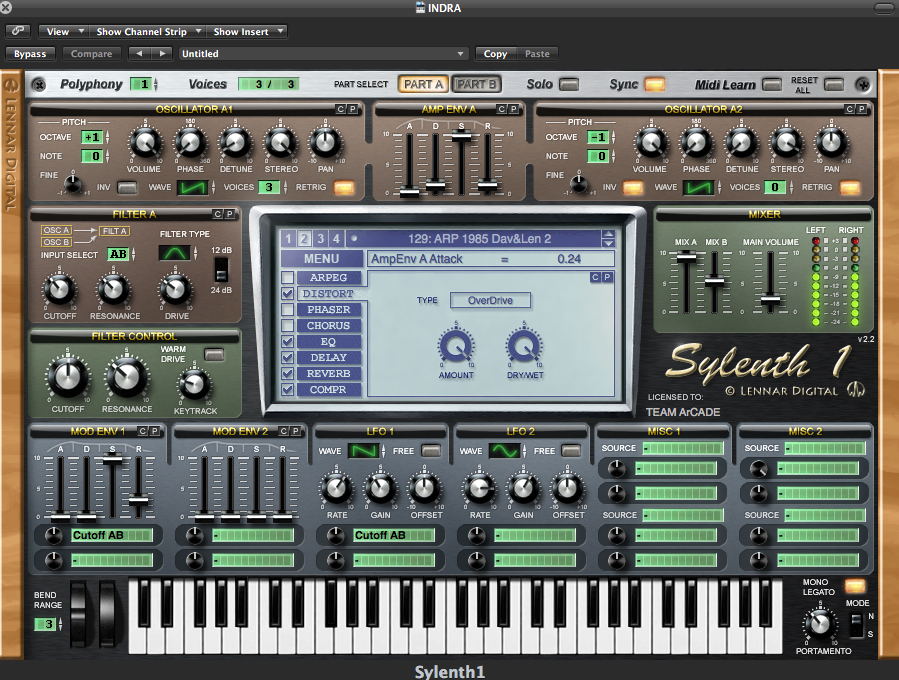Click the link icon in the plugin header

click(18, 31)
